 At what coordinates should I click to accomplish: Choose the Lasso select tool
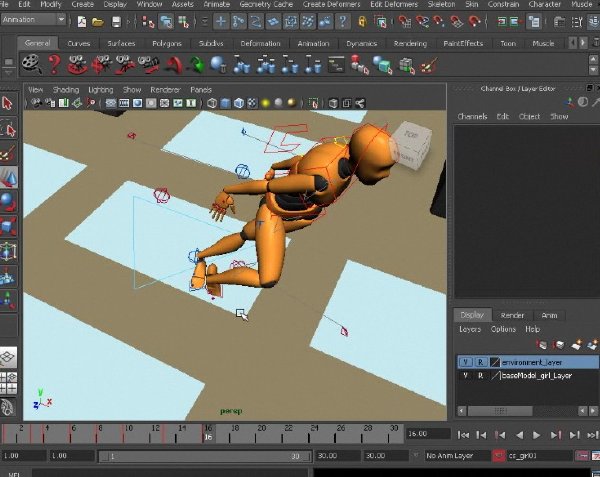(x=8, y=128)
